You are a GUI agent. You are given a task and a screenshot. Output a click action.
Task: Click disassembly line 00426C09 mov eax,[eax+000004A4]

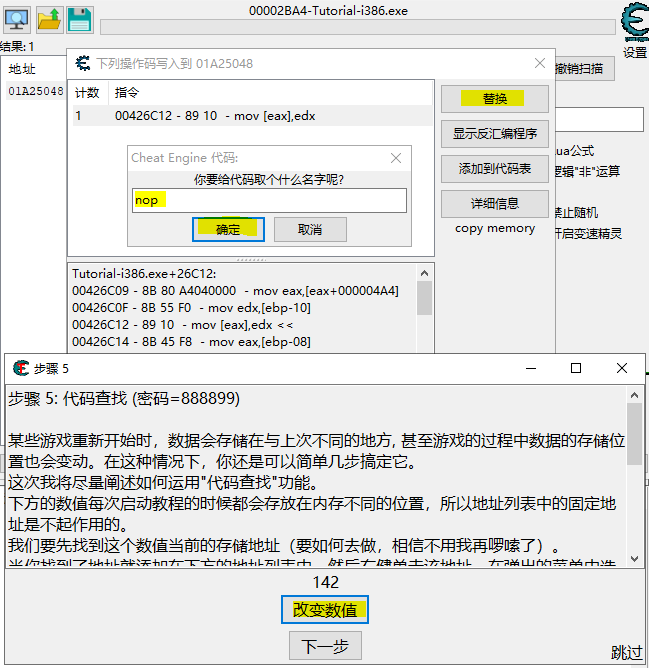click(235, 291)
